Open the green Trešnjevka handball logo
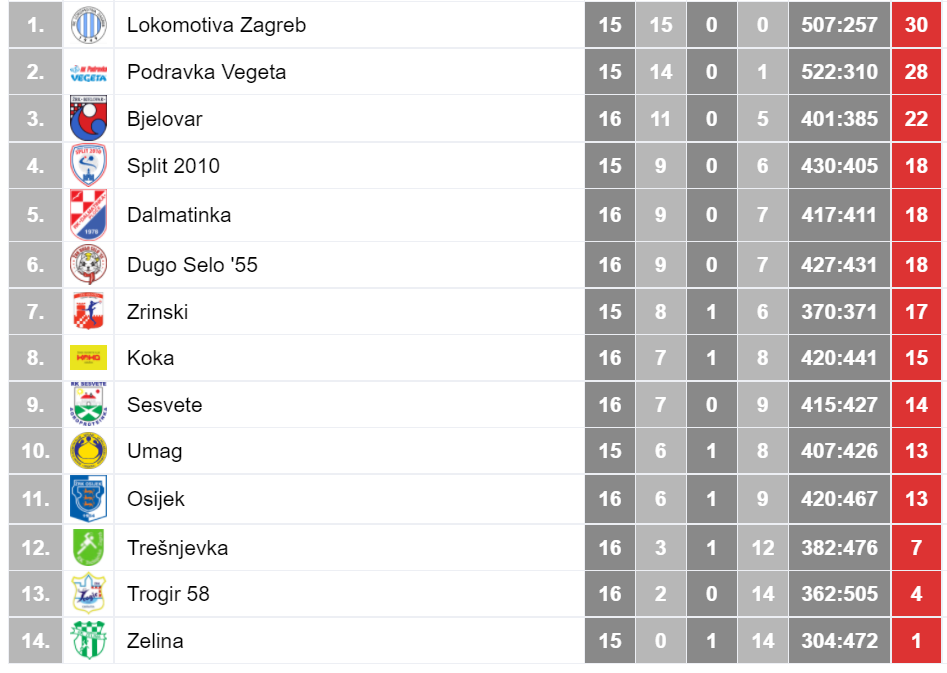The width and height of the screenshot is (947, 673). tap(88, 547)
